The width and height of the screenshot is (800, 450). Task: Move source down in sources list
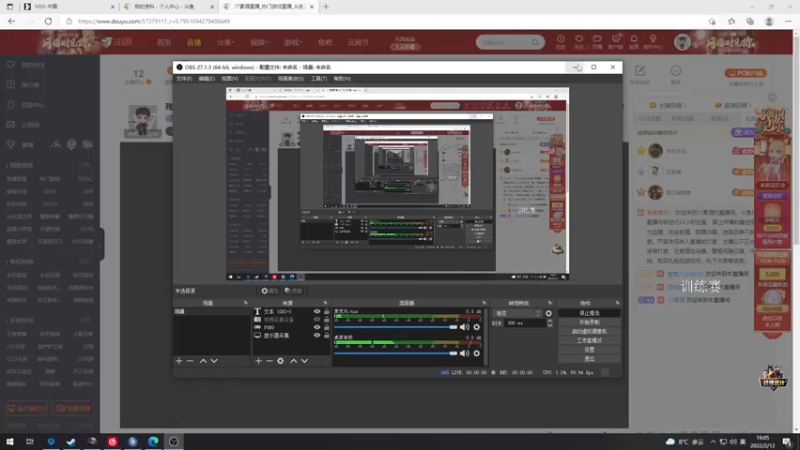click(305, 361)
